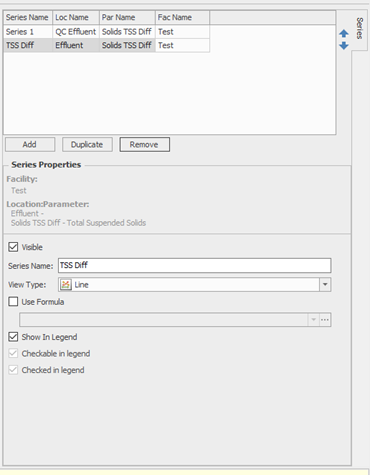Click Test cell in TSS Diff row

182,45
